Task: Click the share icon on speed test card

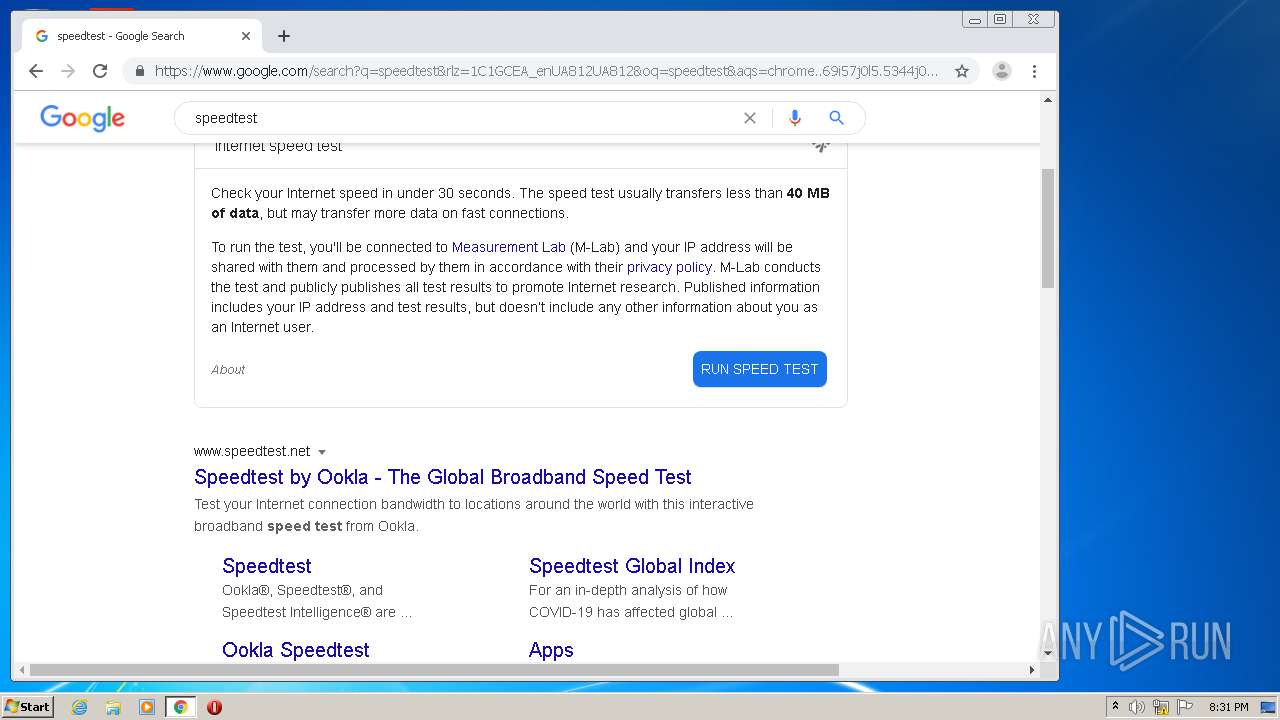Action: 820,146
